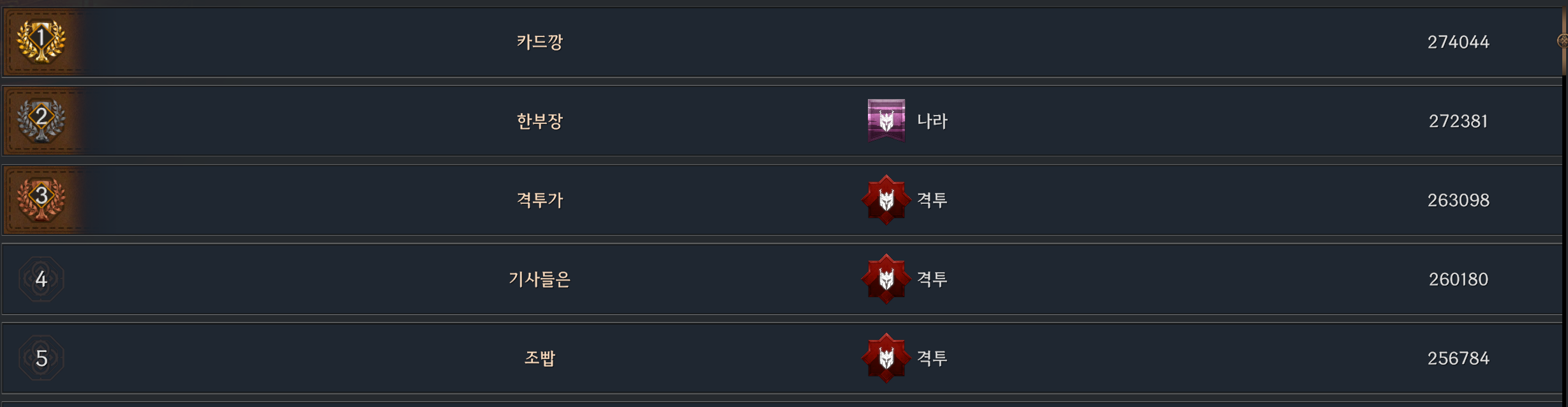Click guild name 격투 in third row
Image resolution: width=1568 pixels, height=407 pixels.
(932, 200)
